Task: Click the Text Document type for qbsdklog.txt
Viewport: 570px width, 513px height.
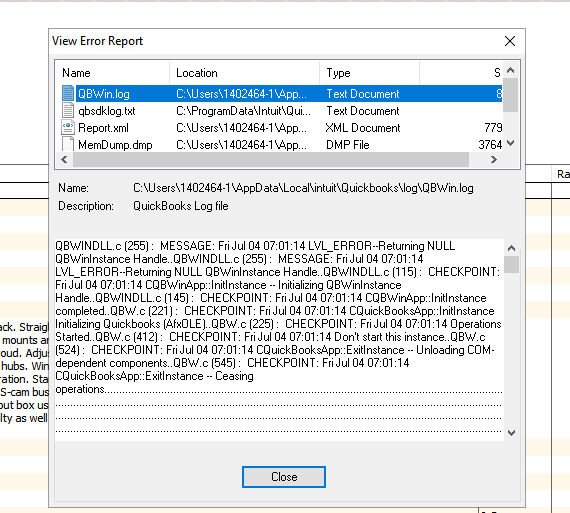Action: [x=363, y=111]
